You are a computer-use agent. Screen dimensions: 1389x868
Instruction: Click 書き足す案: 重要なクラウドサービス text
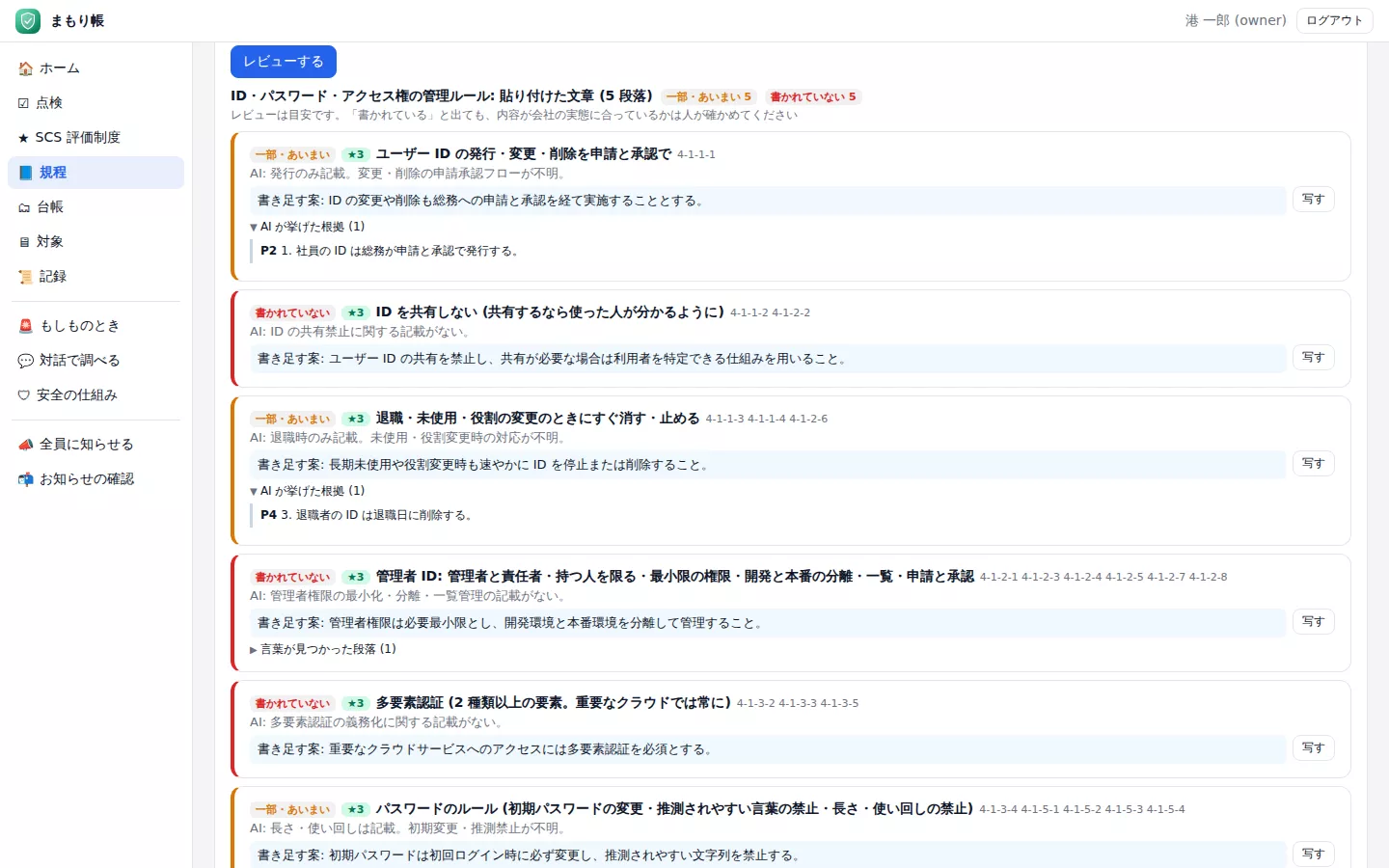click(x=486, y=749)
